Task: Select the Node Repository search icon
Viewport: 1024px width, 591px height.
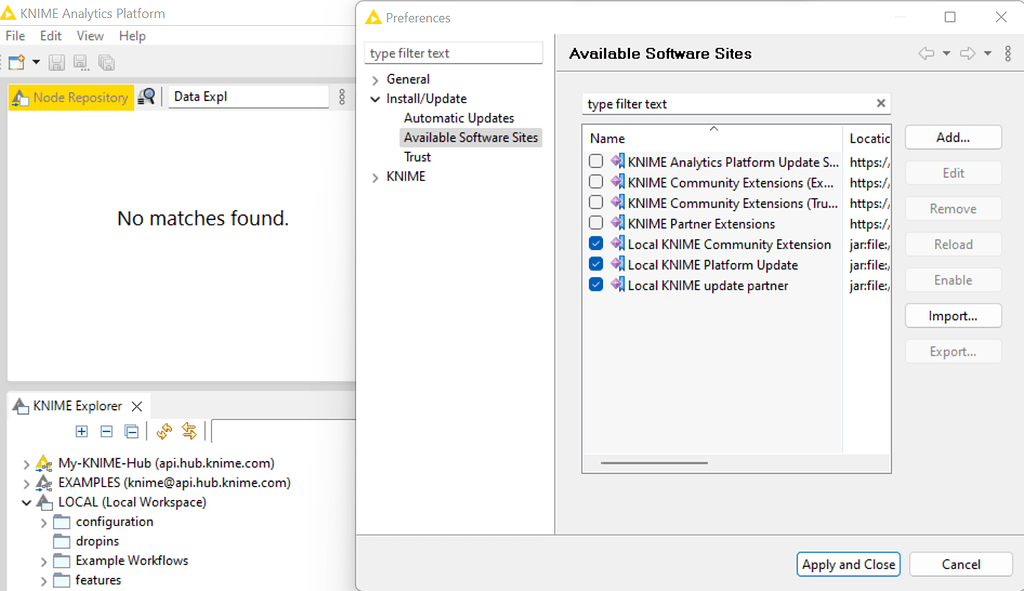Action: tap(148, 96)
